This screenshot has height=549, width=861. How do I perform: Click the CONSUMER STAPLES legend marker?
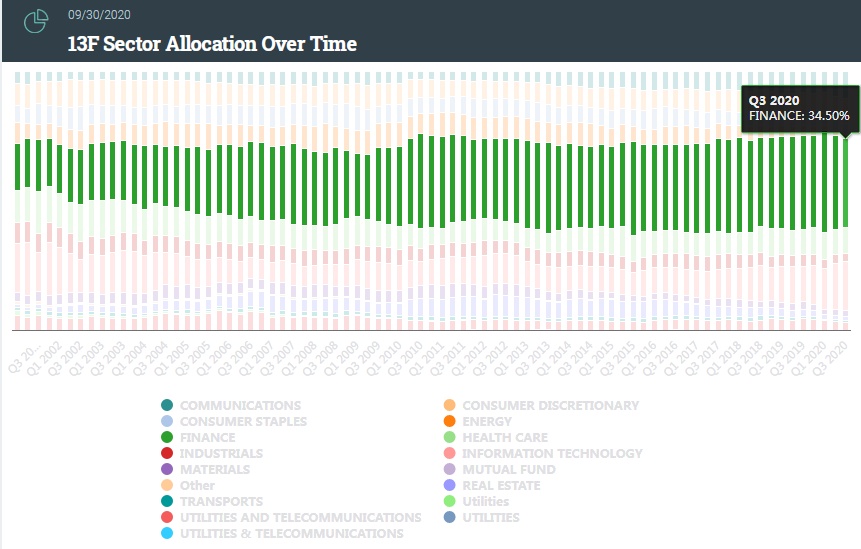(x=167, y=421)
